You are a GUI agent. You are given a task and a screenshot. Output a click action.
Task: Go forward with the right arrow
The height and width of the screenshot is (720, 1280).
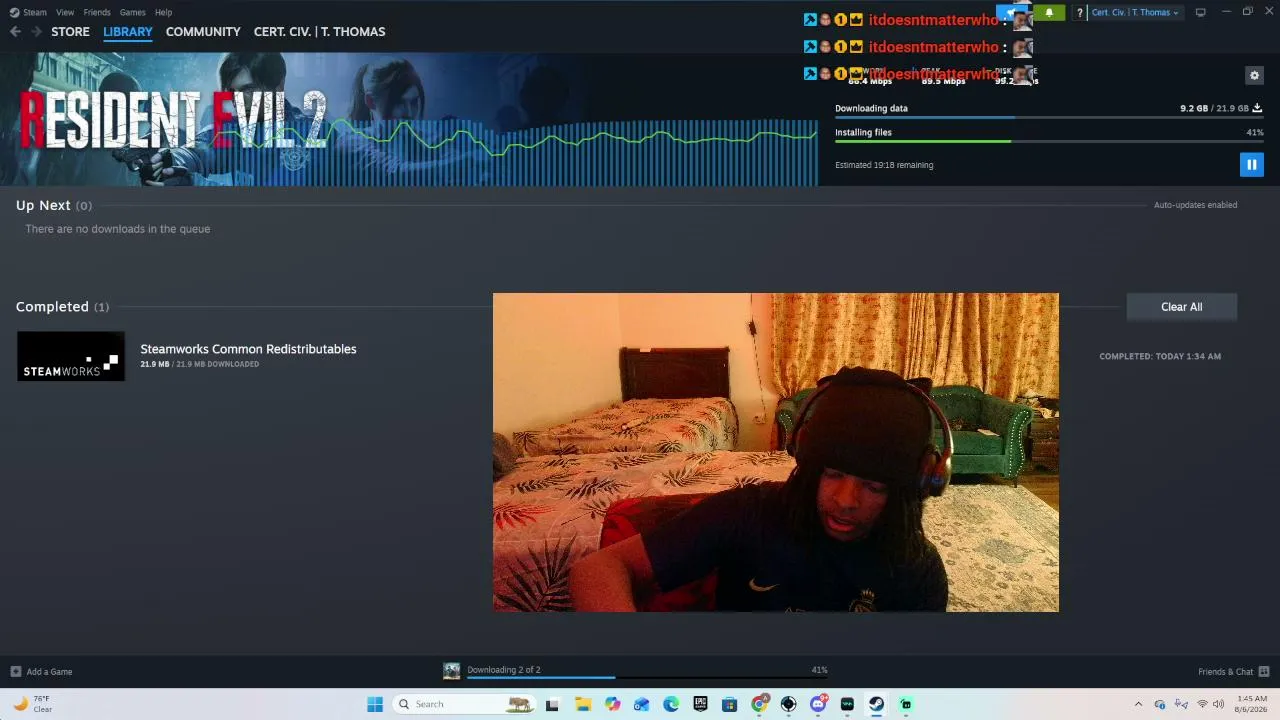36,32
